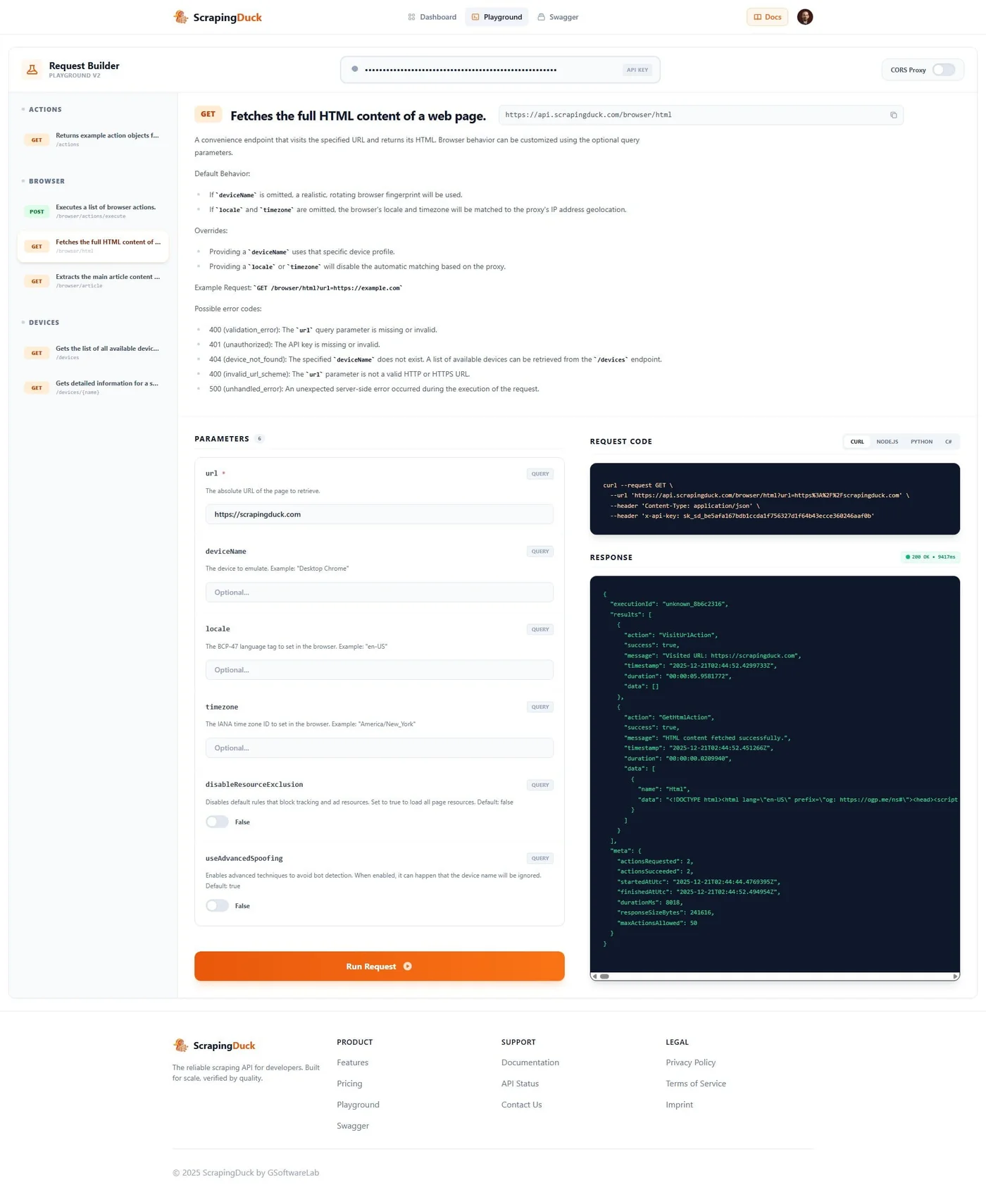Select the GET /devices/{name} endpoint

click(x=93, y=387)
